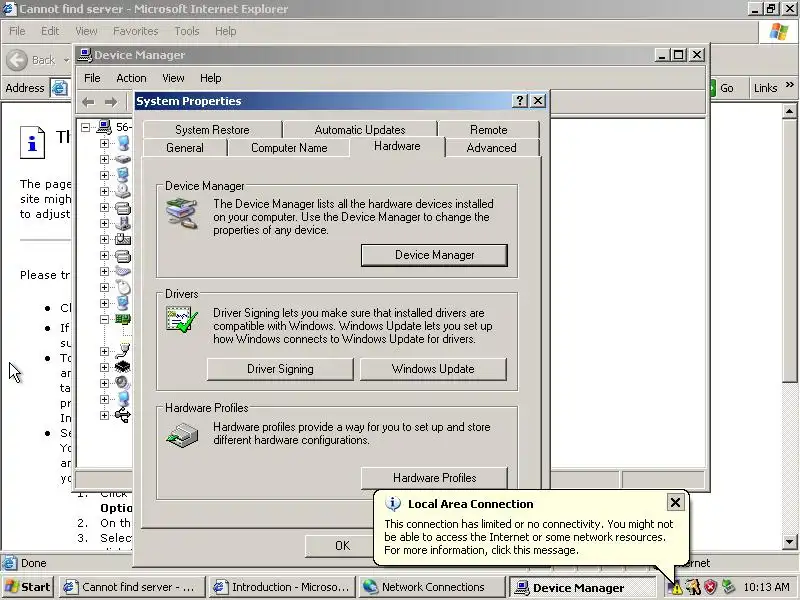
Task: Switch to Network Connections taskbar button
Action: click(430, 587)
